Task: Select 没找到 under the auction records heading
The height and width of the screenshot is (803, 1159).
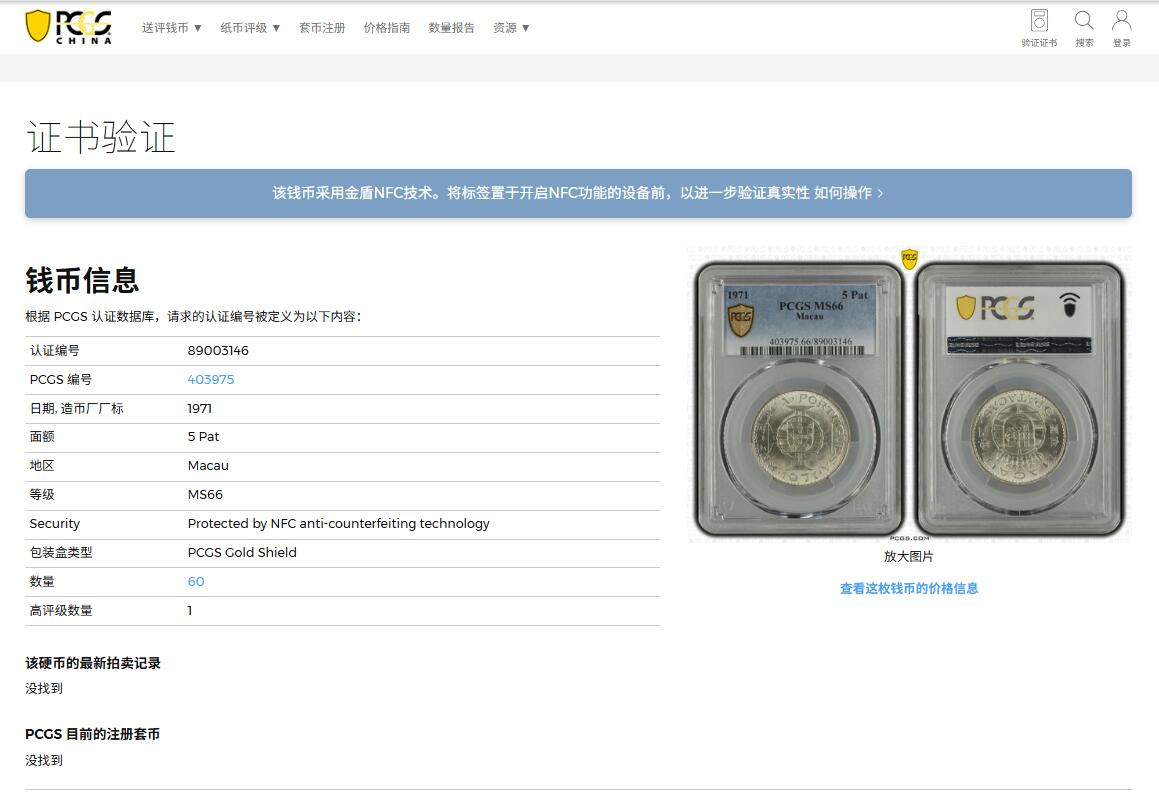Action: pos(44,688)
